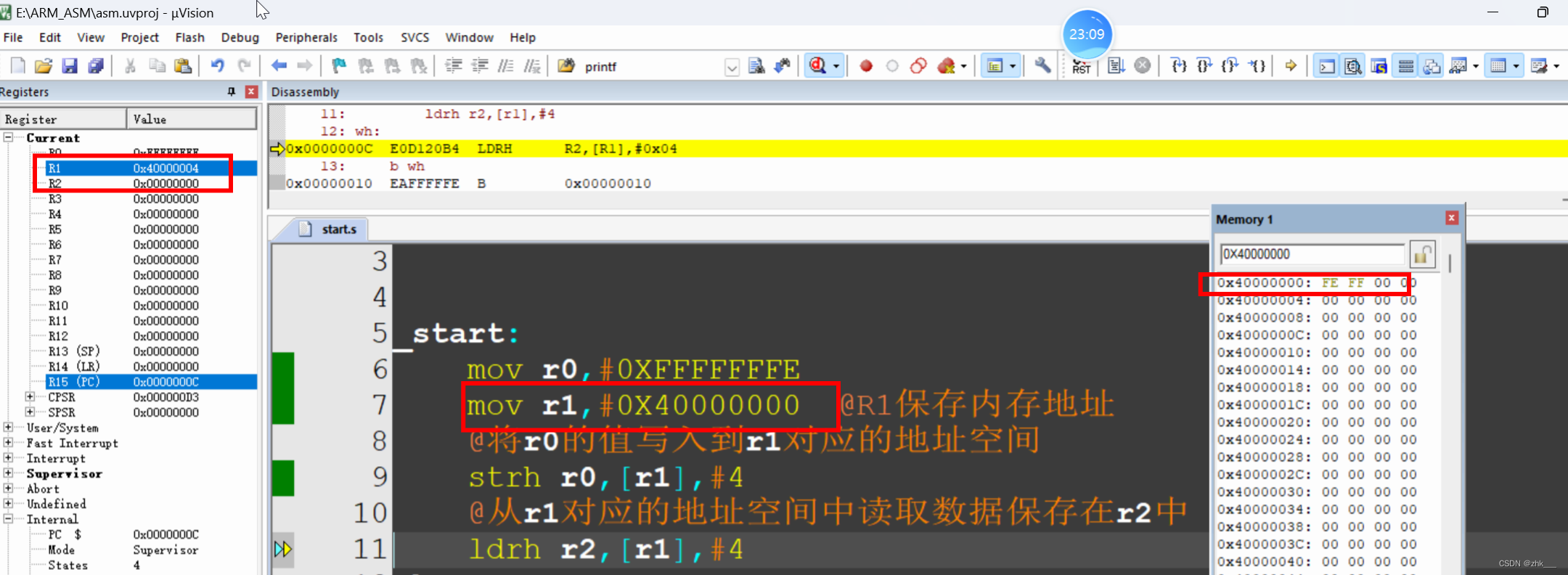Viewport: 1568px width, 575px height.
Task: Open the Project menu
Action: (139, 38)
